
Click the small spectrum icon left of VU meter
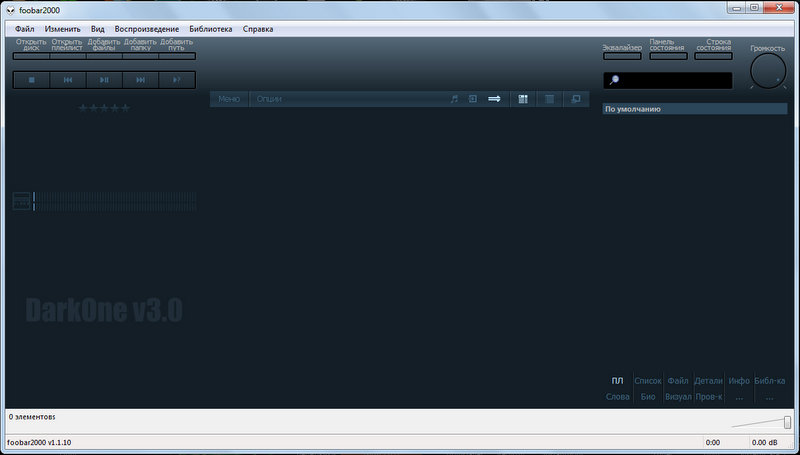[21, 201]
